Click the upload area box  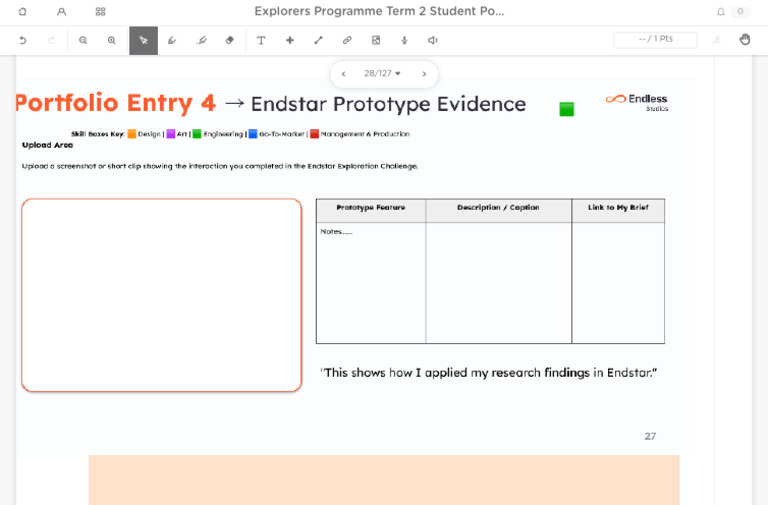162,295
